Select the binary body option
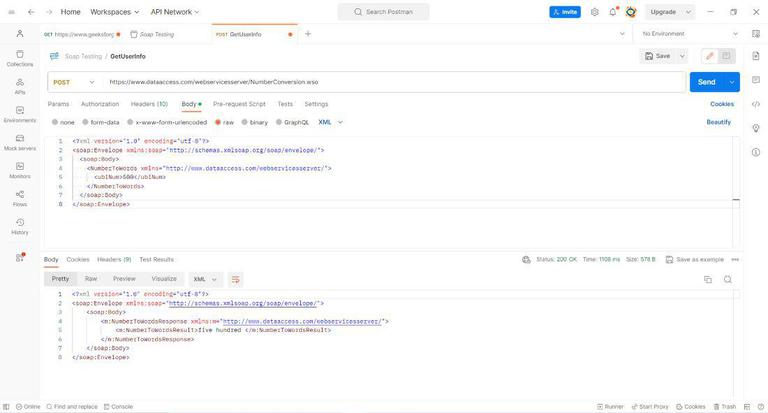Screen dimensions: 768x413 click(x=255, y=122)
